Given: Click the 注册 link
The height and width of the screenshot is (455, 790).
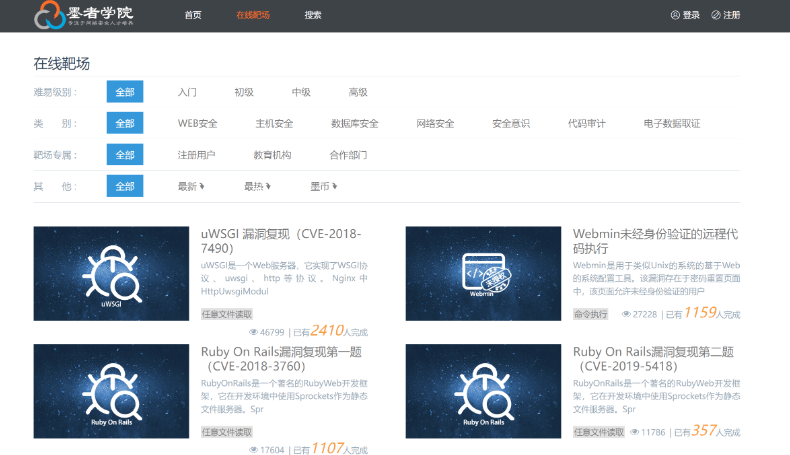Looking at the screenshot, I should click(732, 15).
